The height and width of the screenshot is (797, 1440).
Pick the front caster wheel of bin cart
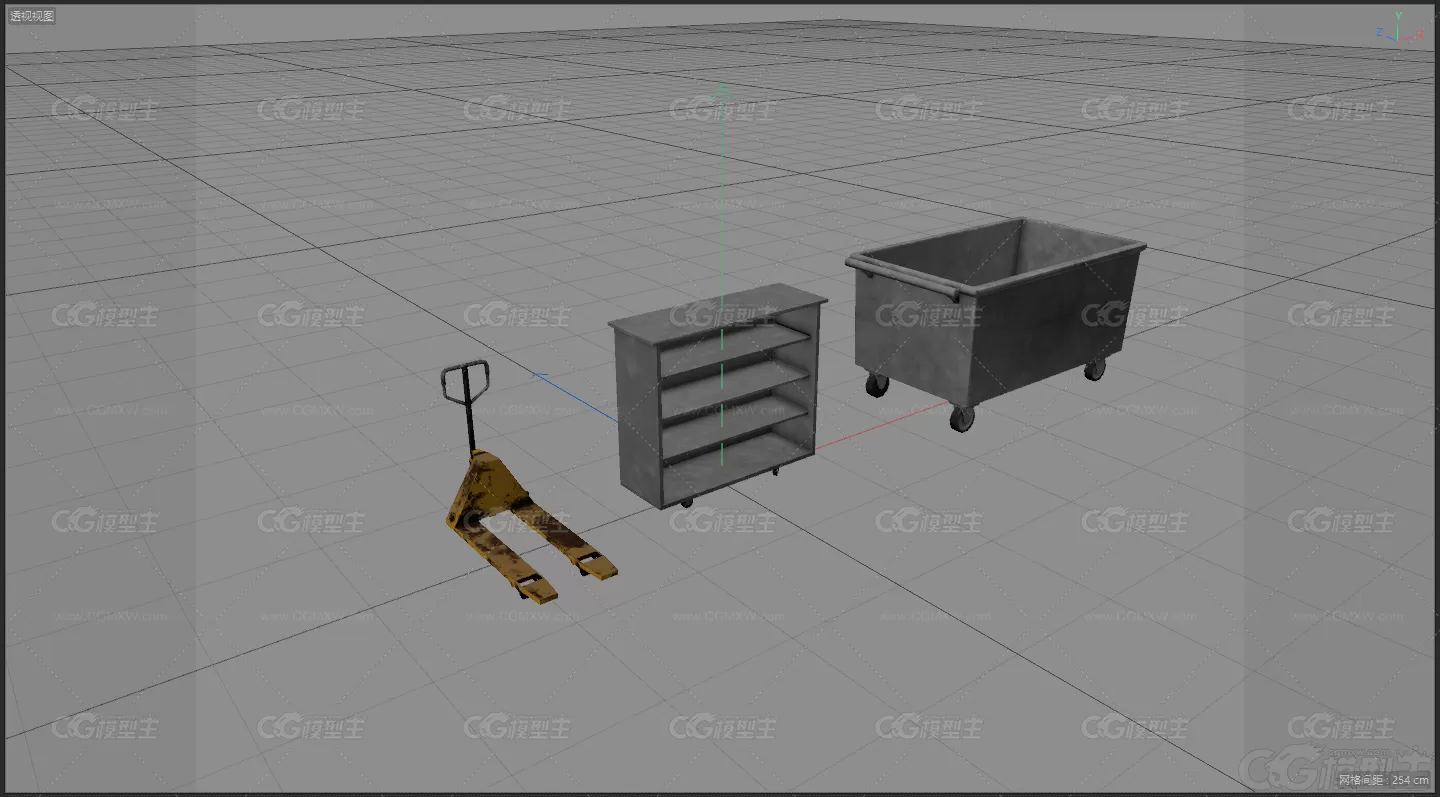(961, 419)
